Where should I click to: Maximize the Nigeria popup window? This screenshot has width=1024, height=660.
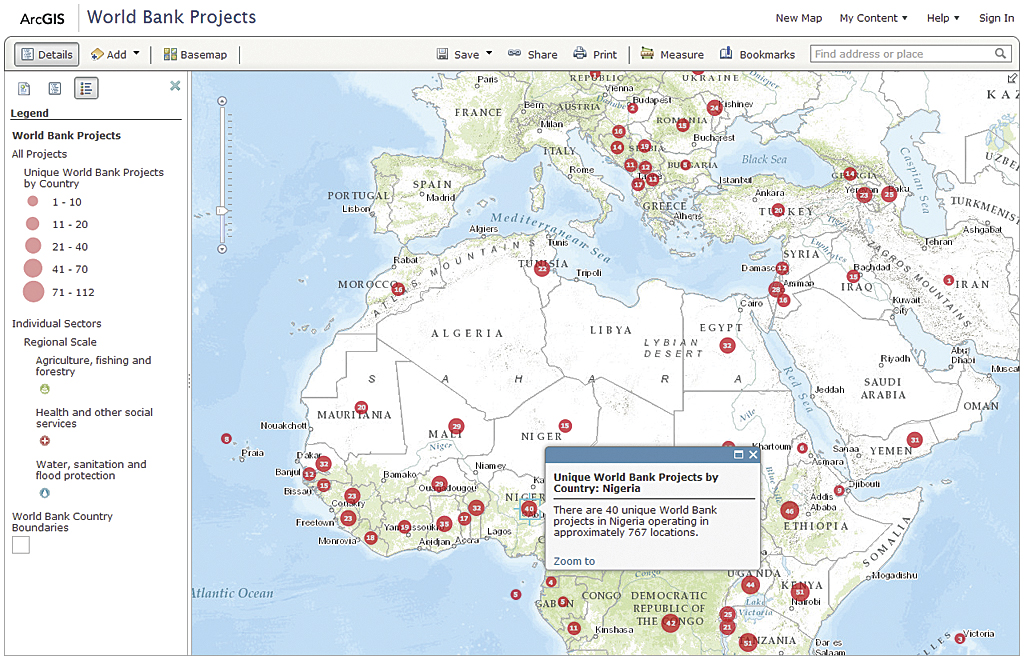739,455
